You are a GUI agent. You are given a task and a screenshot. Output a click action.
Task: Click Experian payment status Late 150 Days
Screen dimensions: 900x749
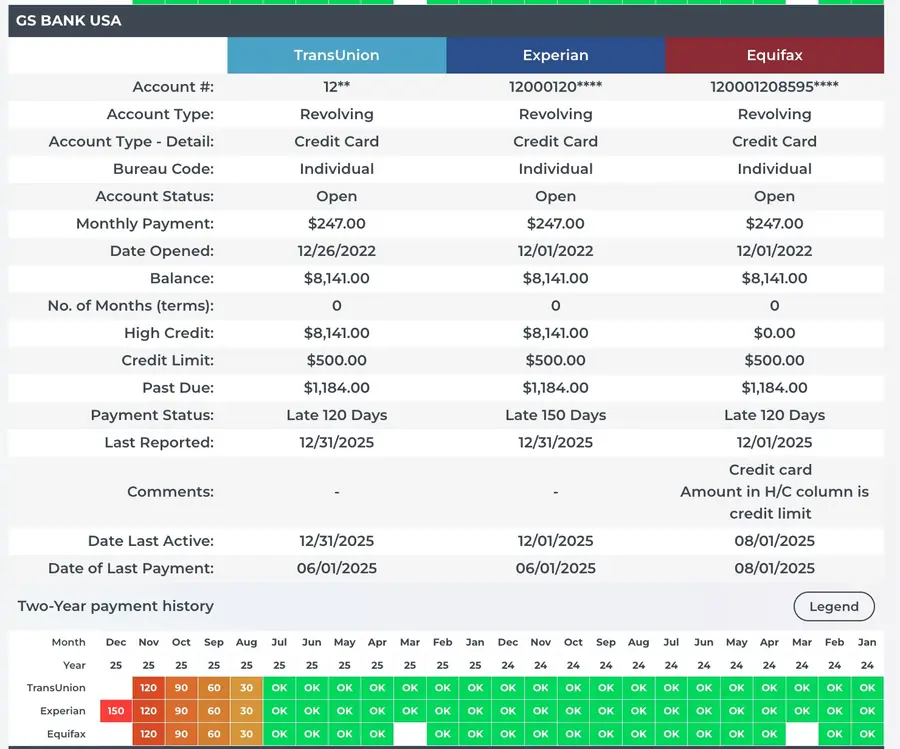click(x=556, y=415)
